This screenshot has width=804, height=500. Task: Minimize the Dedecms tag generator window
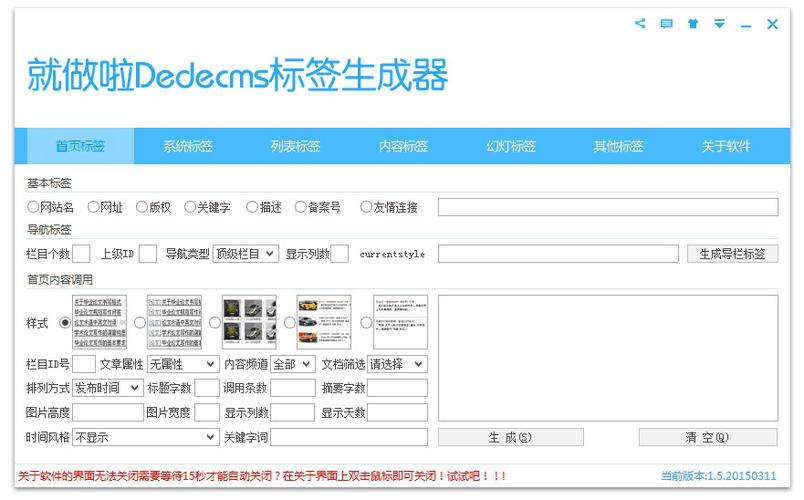coord(746,24)
